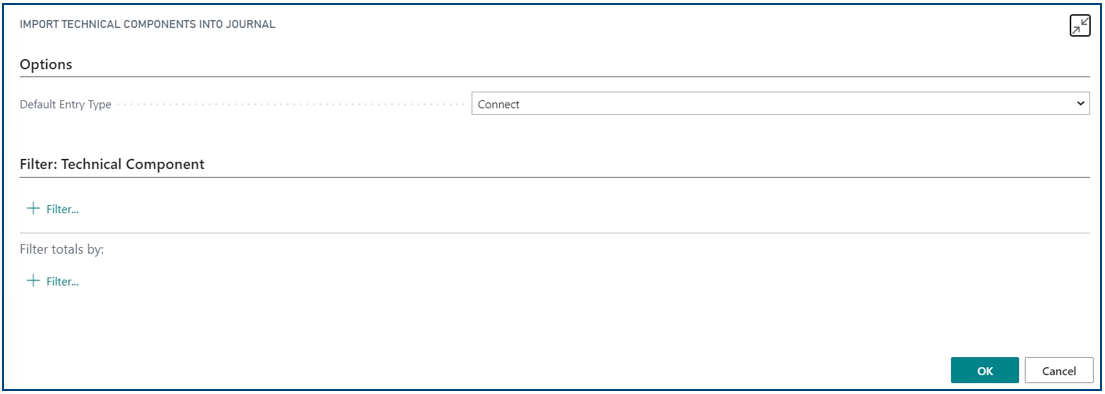Add a Technical Component Filter... link
This screenshot has height=394, width=1105.
(x=62, y=209)
